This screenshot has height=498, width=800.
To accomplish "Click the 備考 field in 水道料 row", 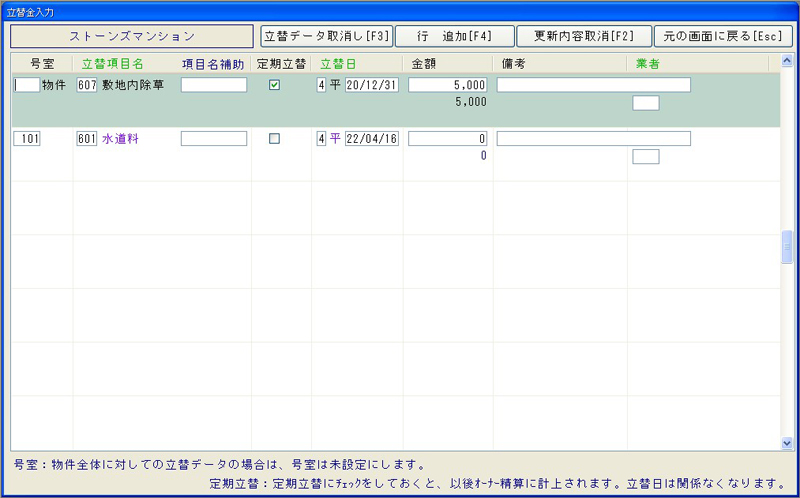I will tap(593, 139).
